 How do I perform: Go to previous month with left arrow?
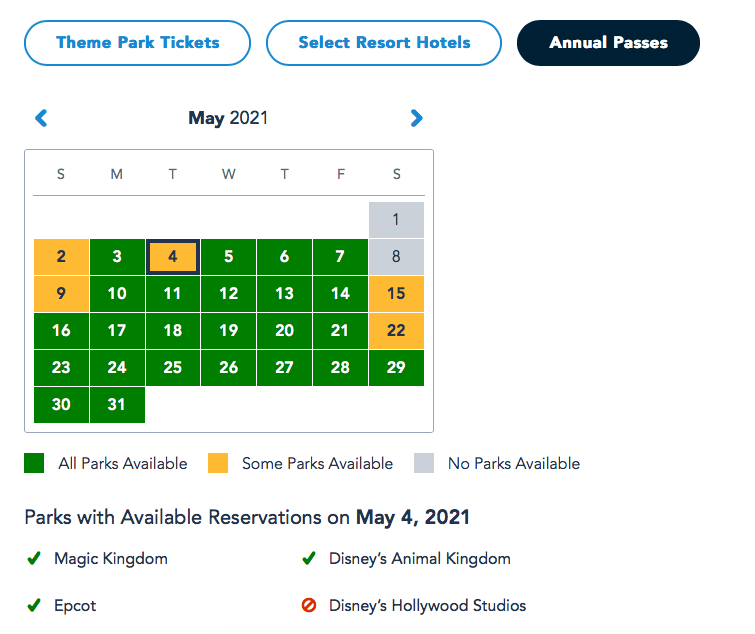click(41, 118)
